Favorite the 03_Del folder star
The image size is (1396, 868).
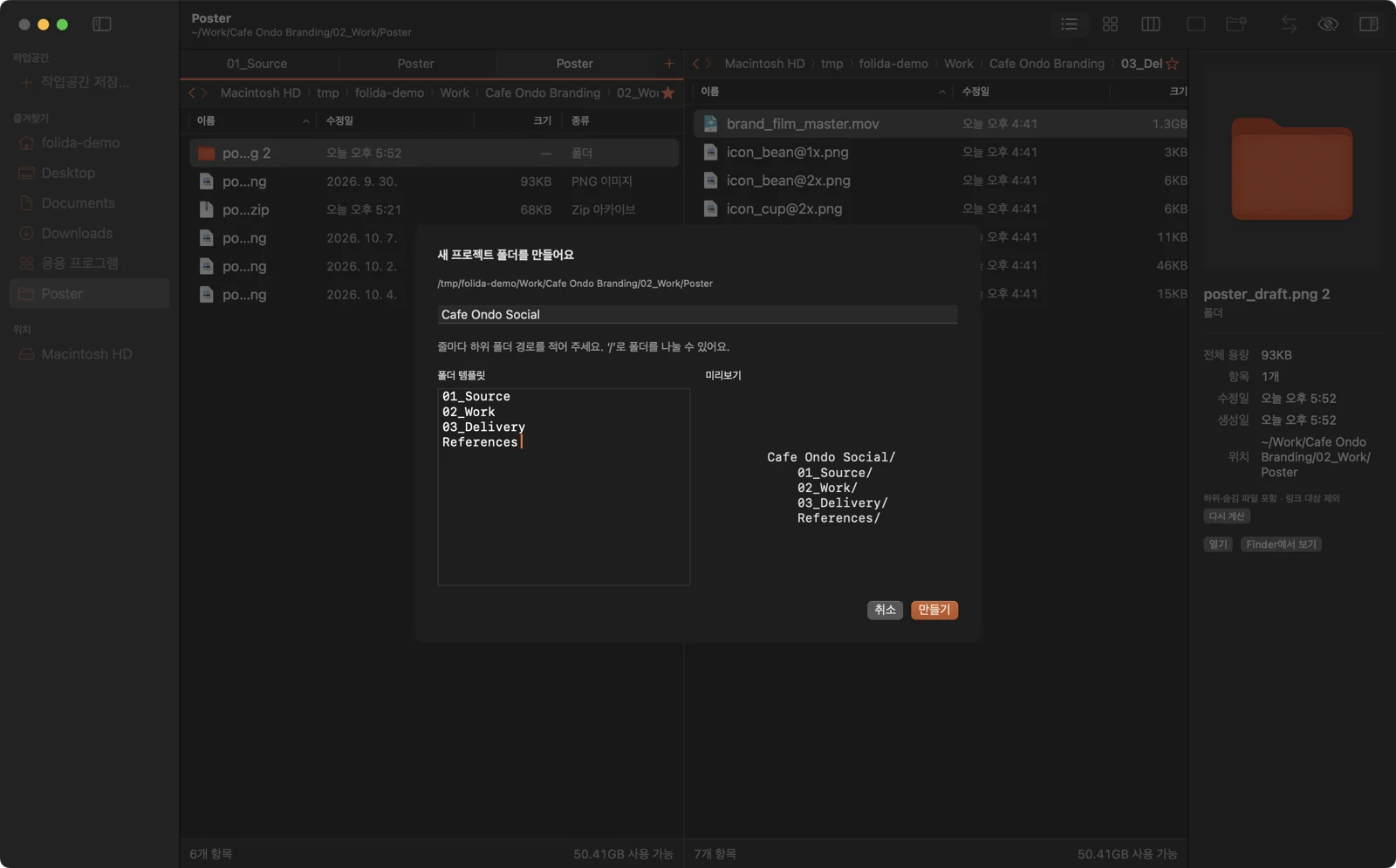(x=1172, y=64)
